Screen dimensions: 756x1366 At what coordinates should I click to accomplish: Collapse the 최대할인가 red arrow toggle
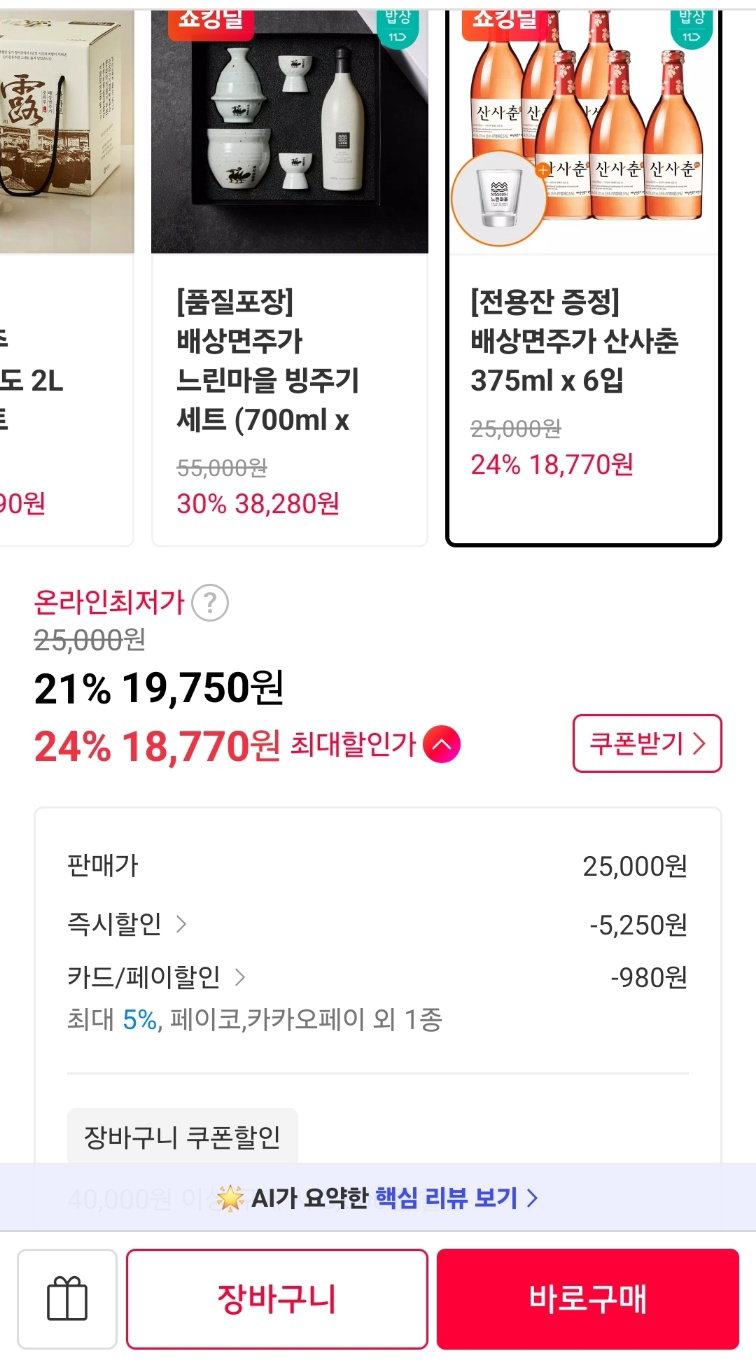click(442, 745)
